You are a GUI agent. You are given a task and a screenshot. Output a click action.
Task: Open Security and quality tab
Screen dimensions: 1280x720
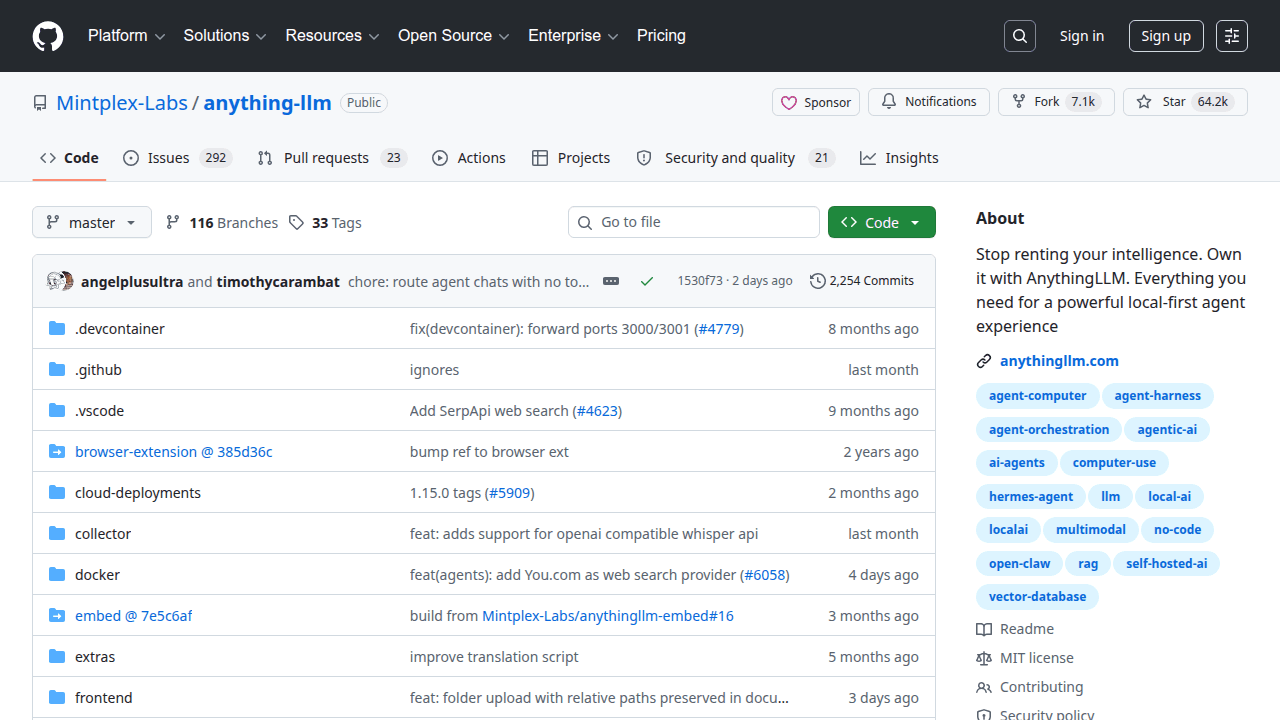(735, 158)
